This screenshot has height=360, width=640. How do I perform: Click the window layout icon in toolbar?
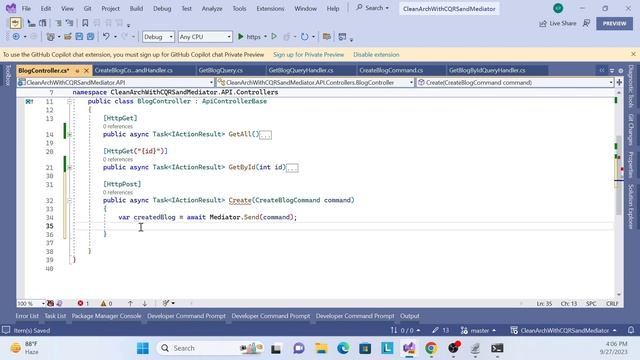(342, 37)
